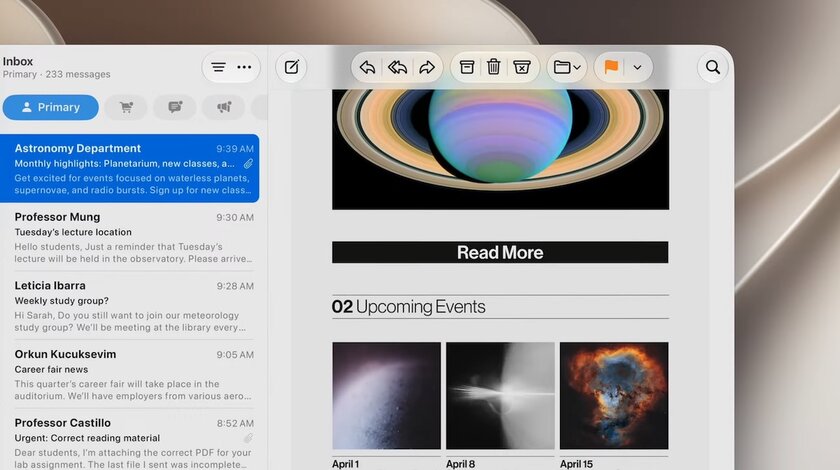Viewport: 840px width, 470px height.
Task: Delete the message with trash icon
Action: point(493,67)
